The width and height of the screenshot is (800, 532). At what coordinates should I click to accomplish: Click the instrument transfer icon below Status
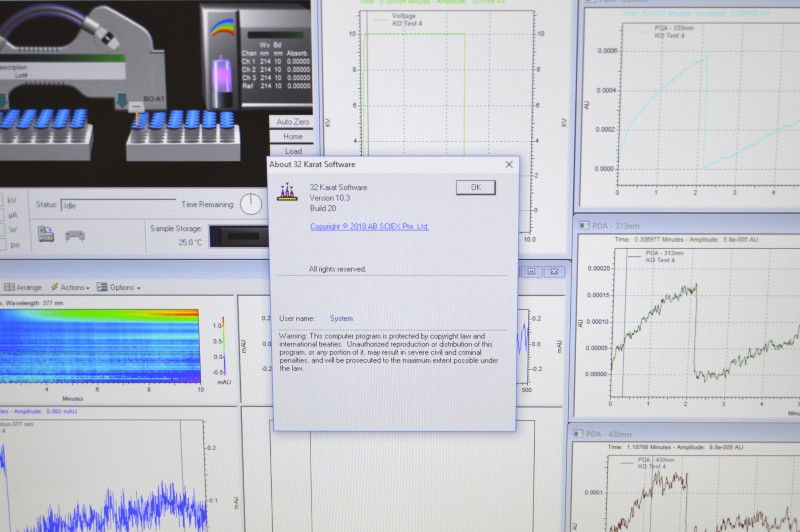pos(46,235)
